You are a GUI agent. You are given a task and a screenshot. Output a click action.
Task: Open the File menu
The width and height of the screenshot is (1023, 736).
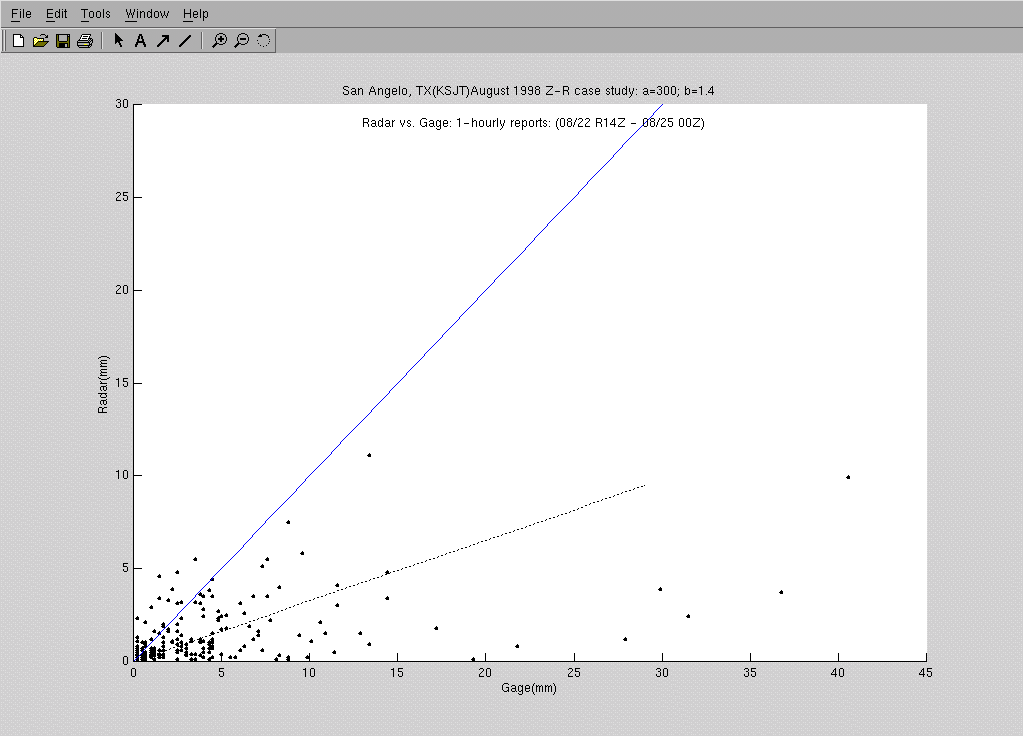pos(21,14)
